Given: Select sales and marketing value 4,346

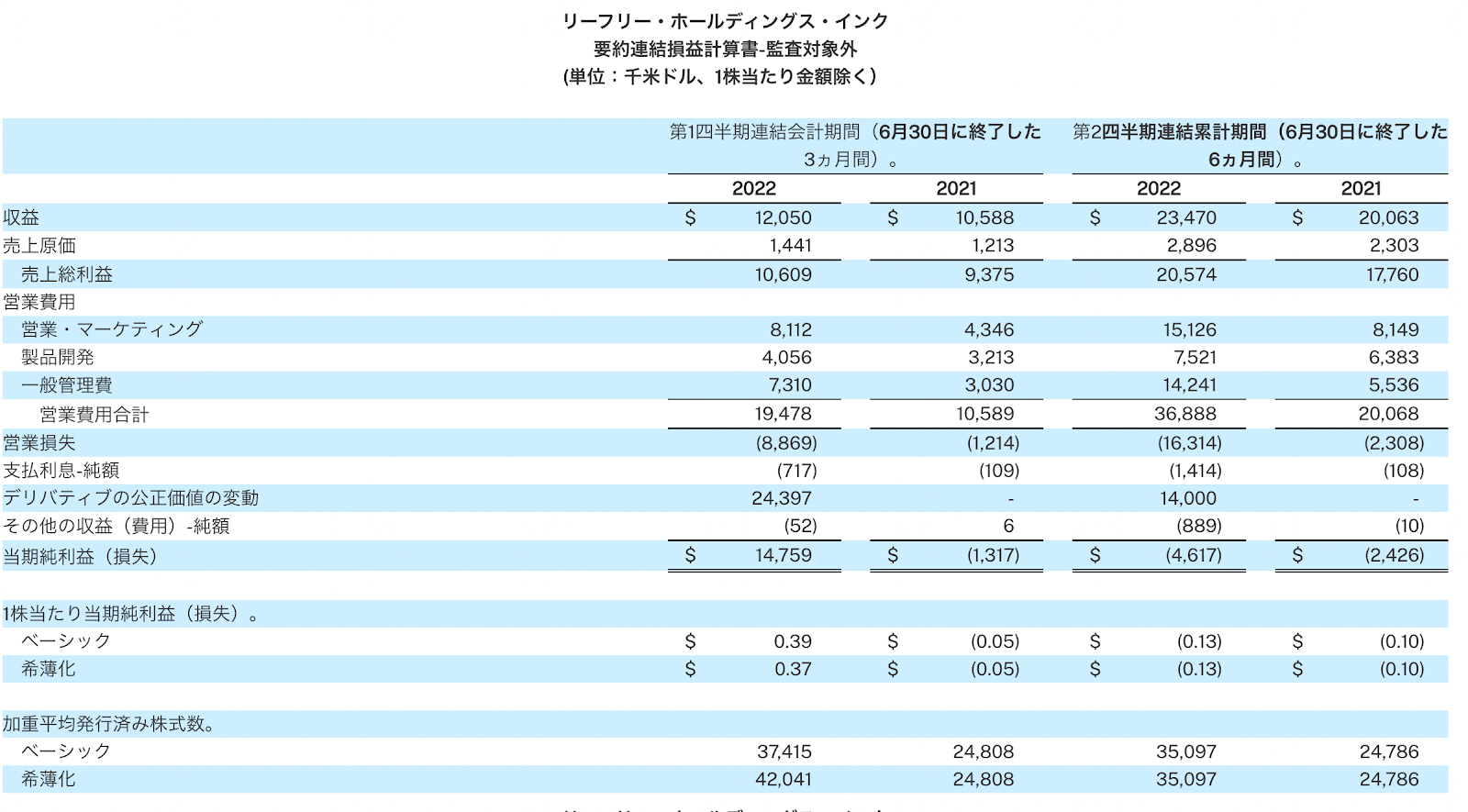Looking at the screenshot, I should coord(989,329).
